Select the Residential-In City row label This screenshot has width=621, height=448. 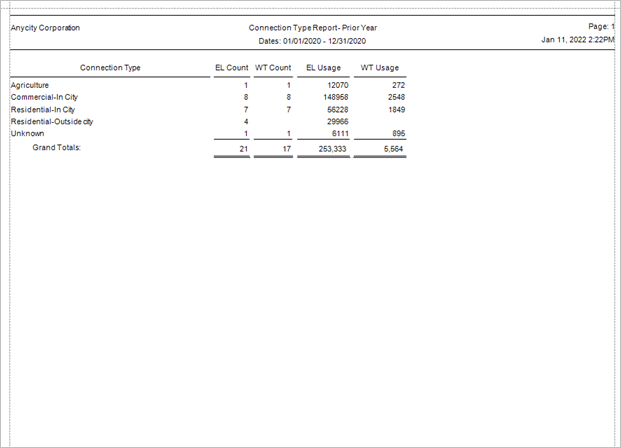click(x=43, y=109)
